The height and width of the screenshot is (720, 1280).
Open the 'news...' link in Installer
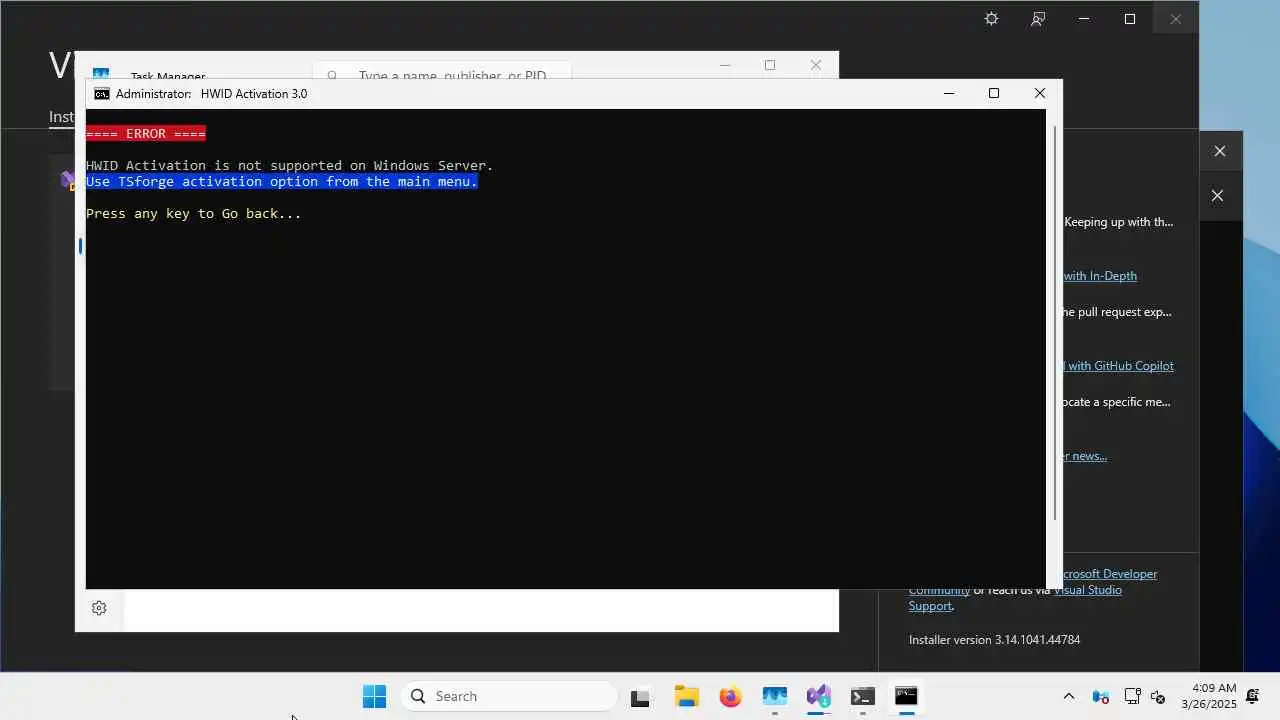click(x=1085, y=456)
